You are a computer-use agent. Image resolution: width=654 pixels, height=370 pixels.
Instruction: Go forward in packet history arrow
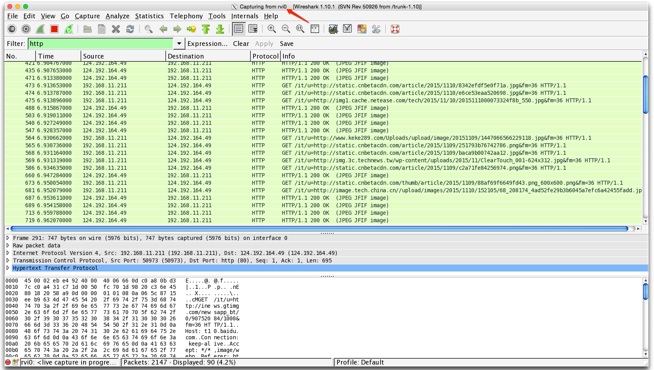pos(177,29)
